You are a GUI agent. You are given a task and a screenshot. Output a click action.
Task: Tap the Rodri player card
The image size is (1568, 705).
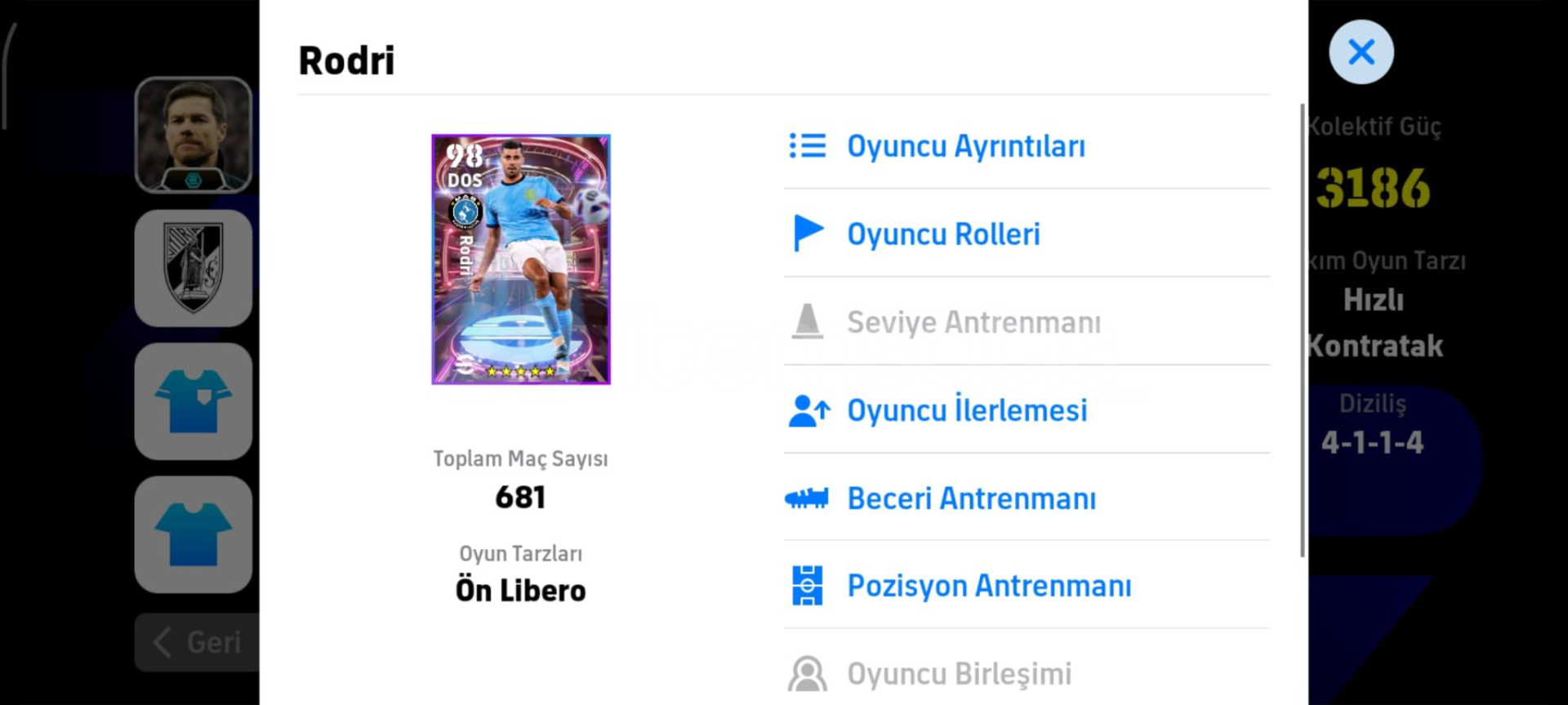coord(521,259)
